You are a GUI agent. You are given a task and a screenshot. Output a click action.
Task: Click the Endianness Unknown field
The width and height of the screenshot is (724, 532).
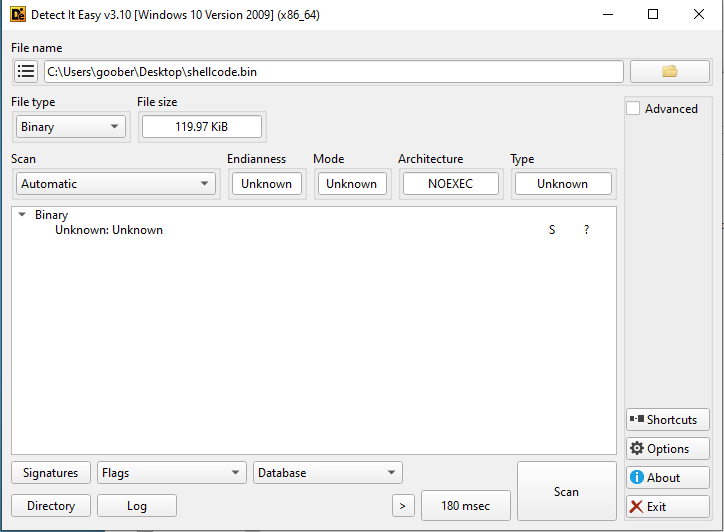tap(266, 184)
